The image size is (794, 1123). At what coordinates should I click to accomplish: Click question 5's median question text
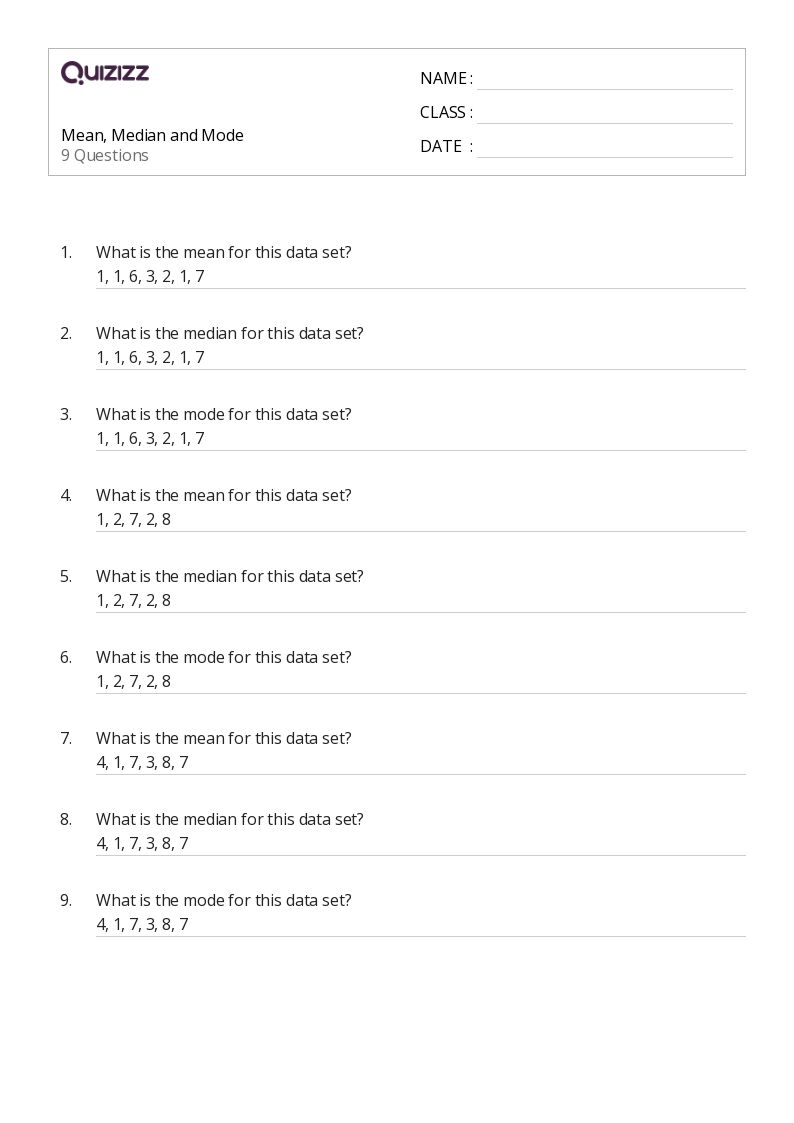coord(230,576)
